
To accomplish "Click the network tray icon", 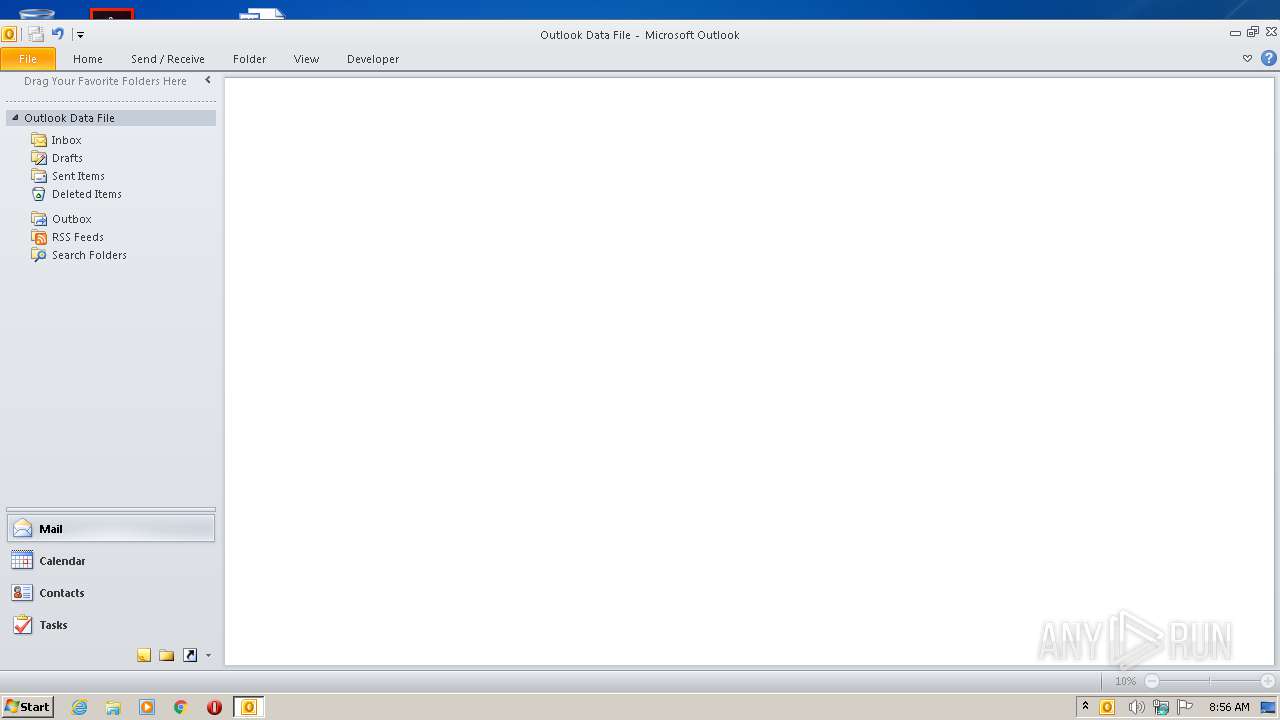I will pyautogui.click(x=1160, y=707).
